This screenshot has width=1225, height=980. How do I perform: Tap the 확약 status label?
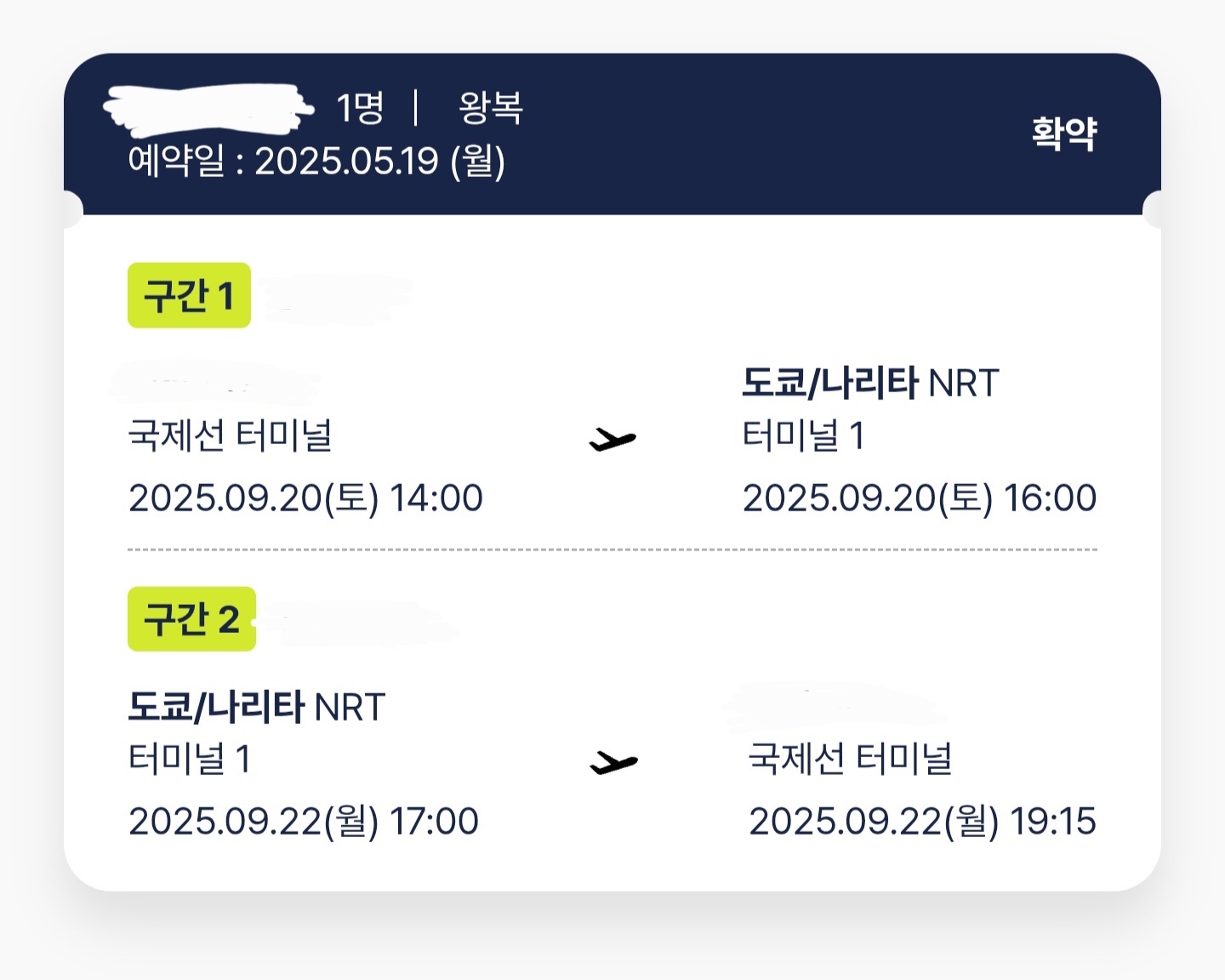point(1064,134)
